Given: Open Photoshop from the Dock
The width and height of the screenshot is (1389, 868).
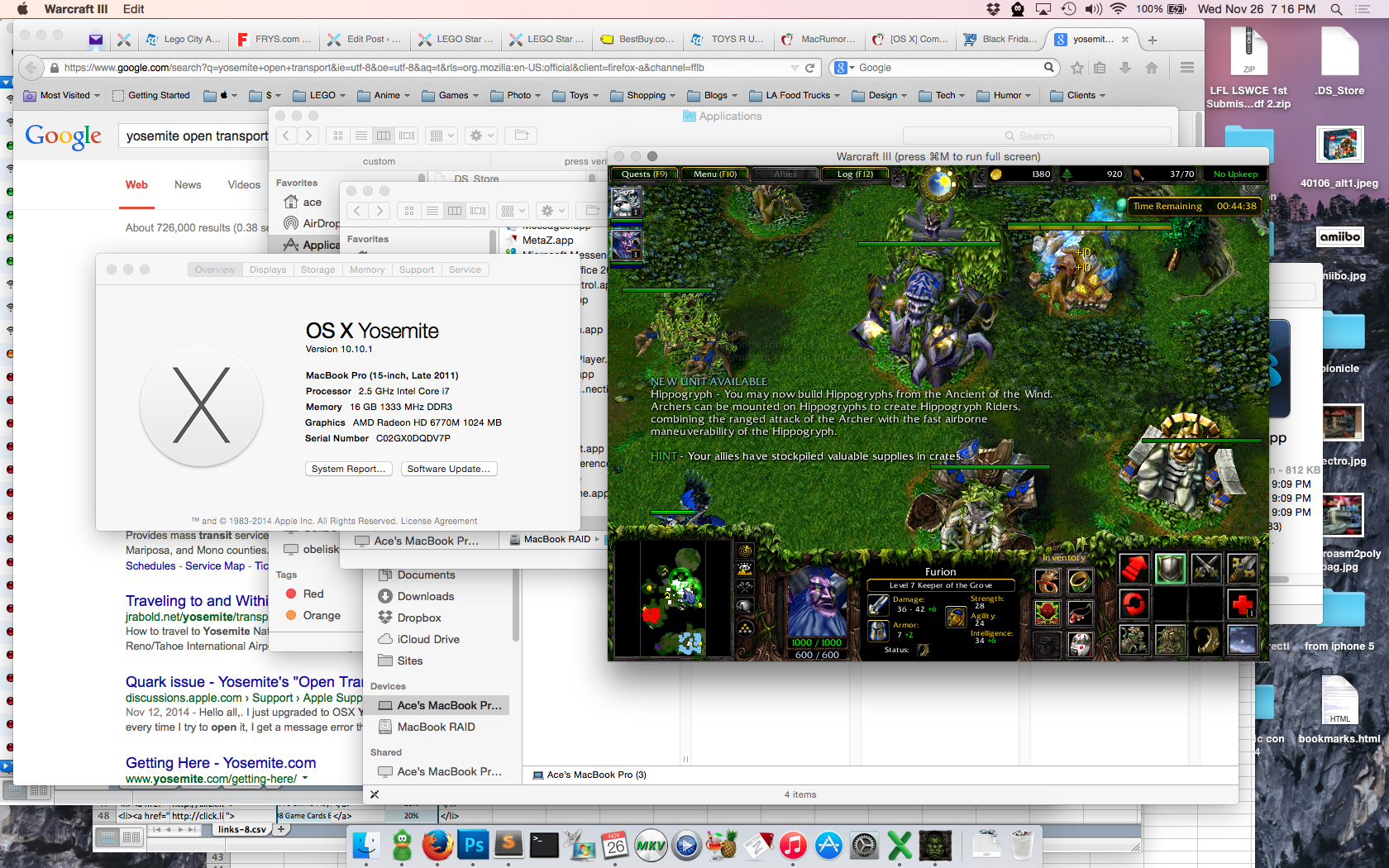Looking at the screenshot, I should pos(474,845).
